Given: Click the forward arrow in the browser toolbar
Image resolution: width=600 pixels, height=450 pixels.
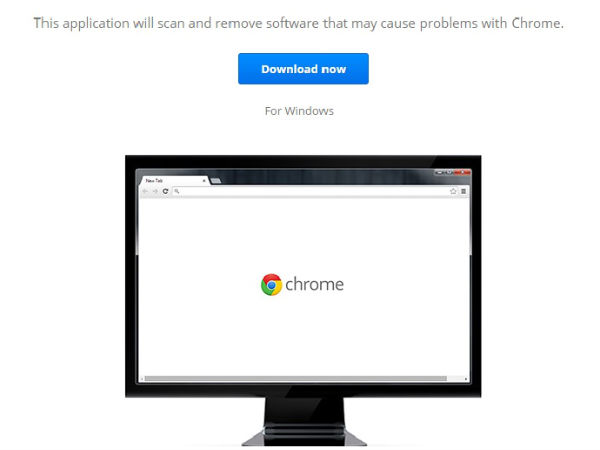Looking at the screenshot, I should [155, 191].
